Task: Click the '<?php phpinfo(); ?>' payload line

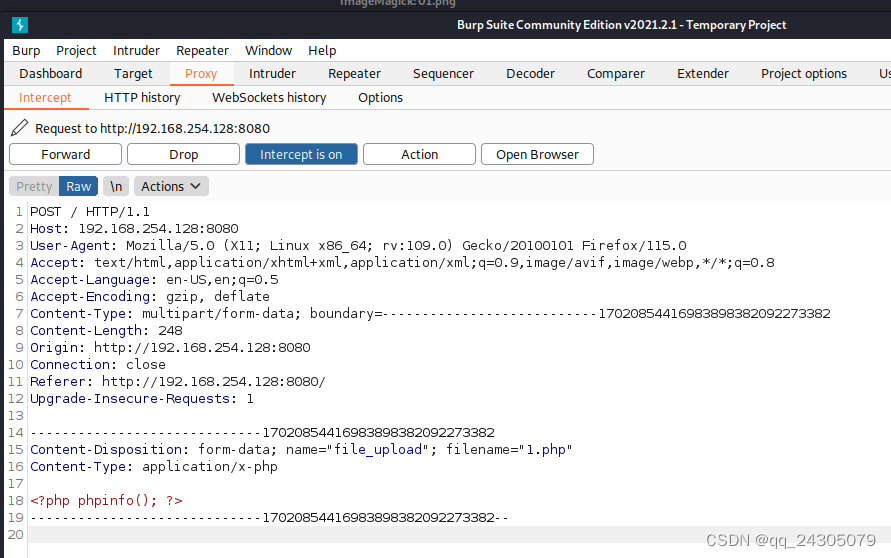Action: (106, 501)
